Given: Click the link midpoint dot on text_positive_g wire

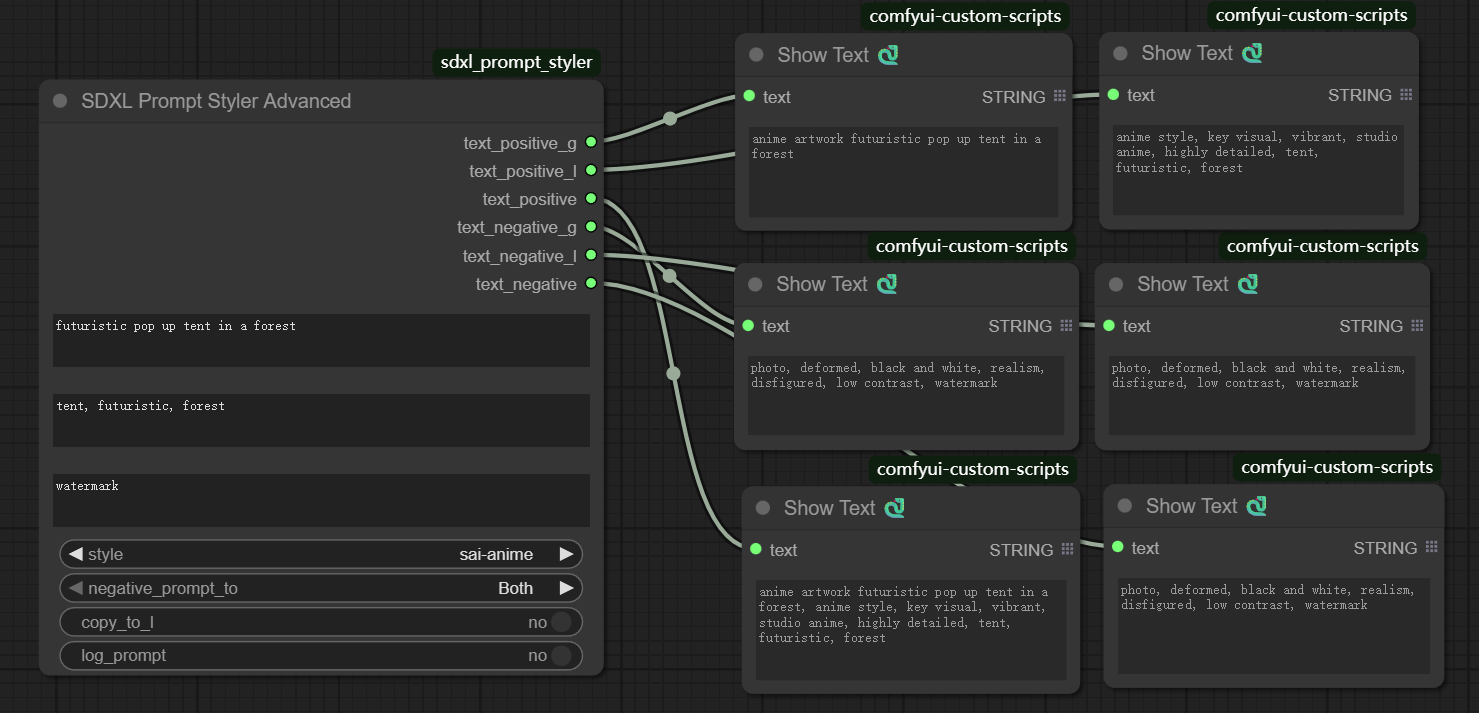Looking at the screenshot, I should pyautogui.click(x=670, y=119).
